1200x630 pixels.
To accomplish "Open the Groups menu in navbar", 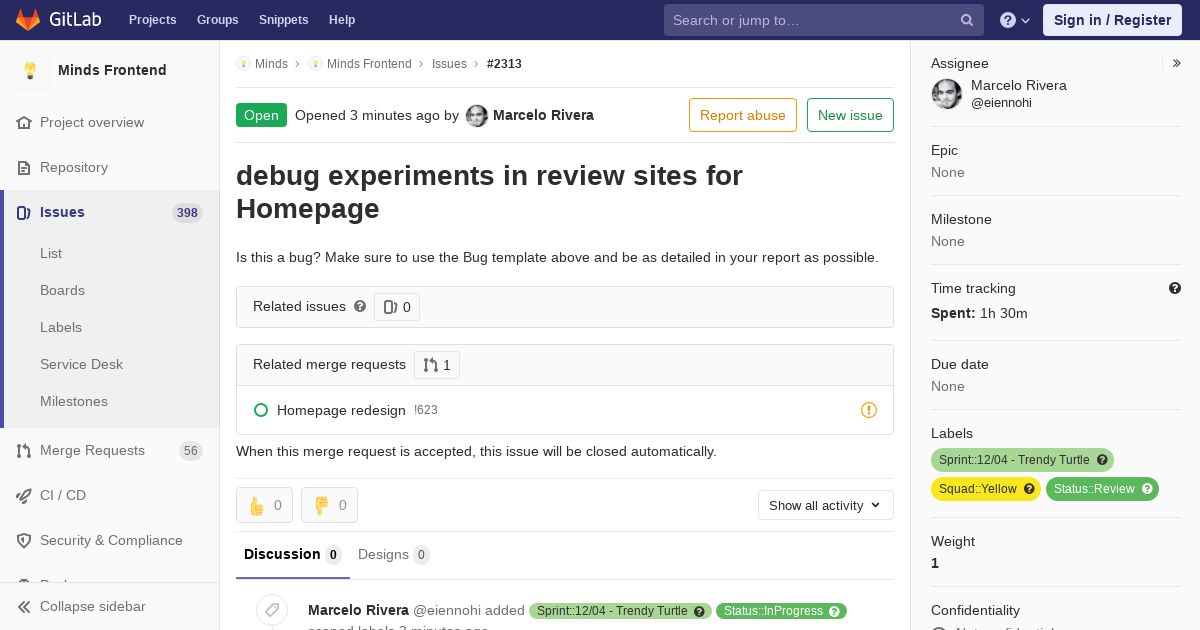I will [x=217, y=20].
